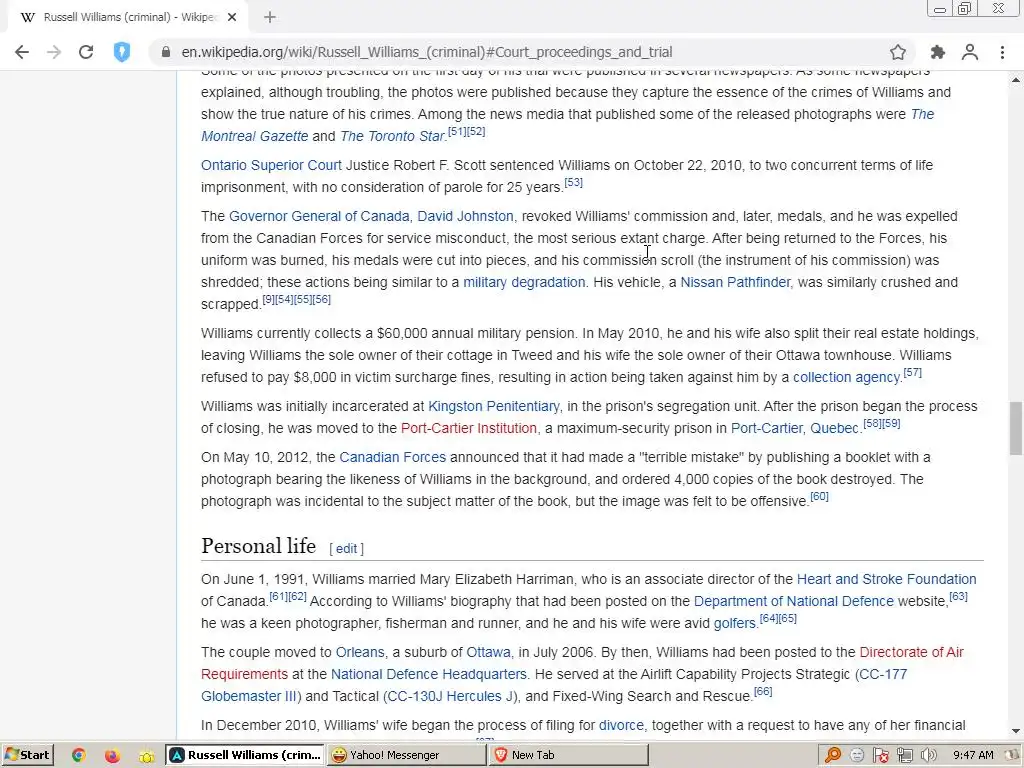The width and height of the screenshot is (1024, 768).
Task: Click page scrollbar thumb
Action: [x=1016, y=428]
